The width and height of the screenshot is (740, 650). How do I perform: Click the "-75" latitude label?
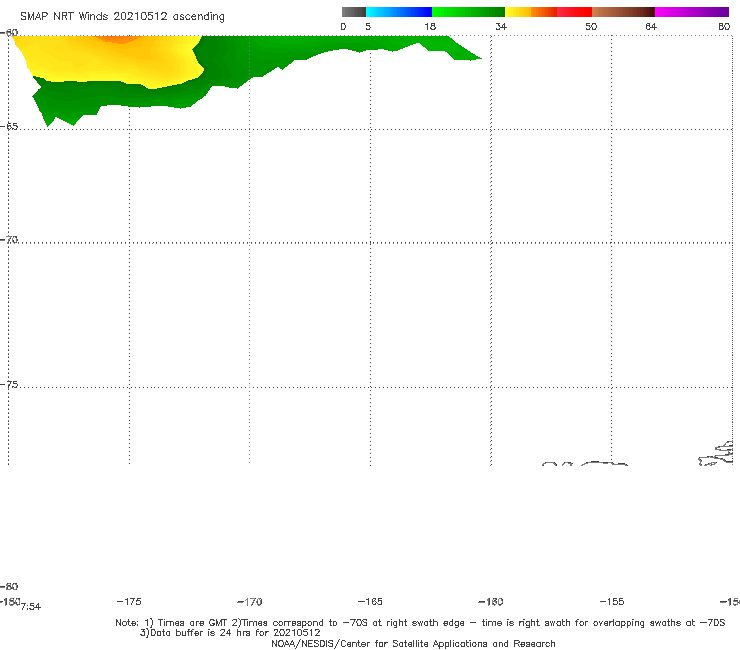(9, 385)
